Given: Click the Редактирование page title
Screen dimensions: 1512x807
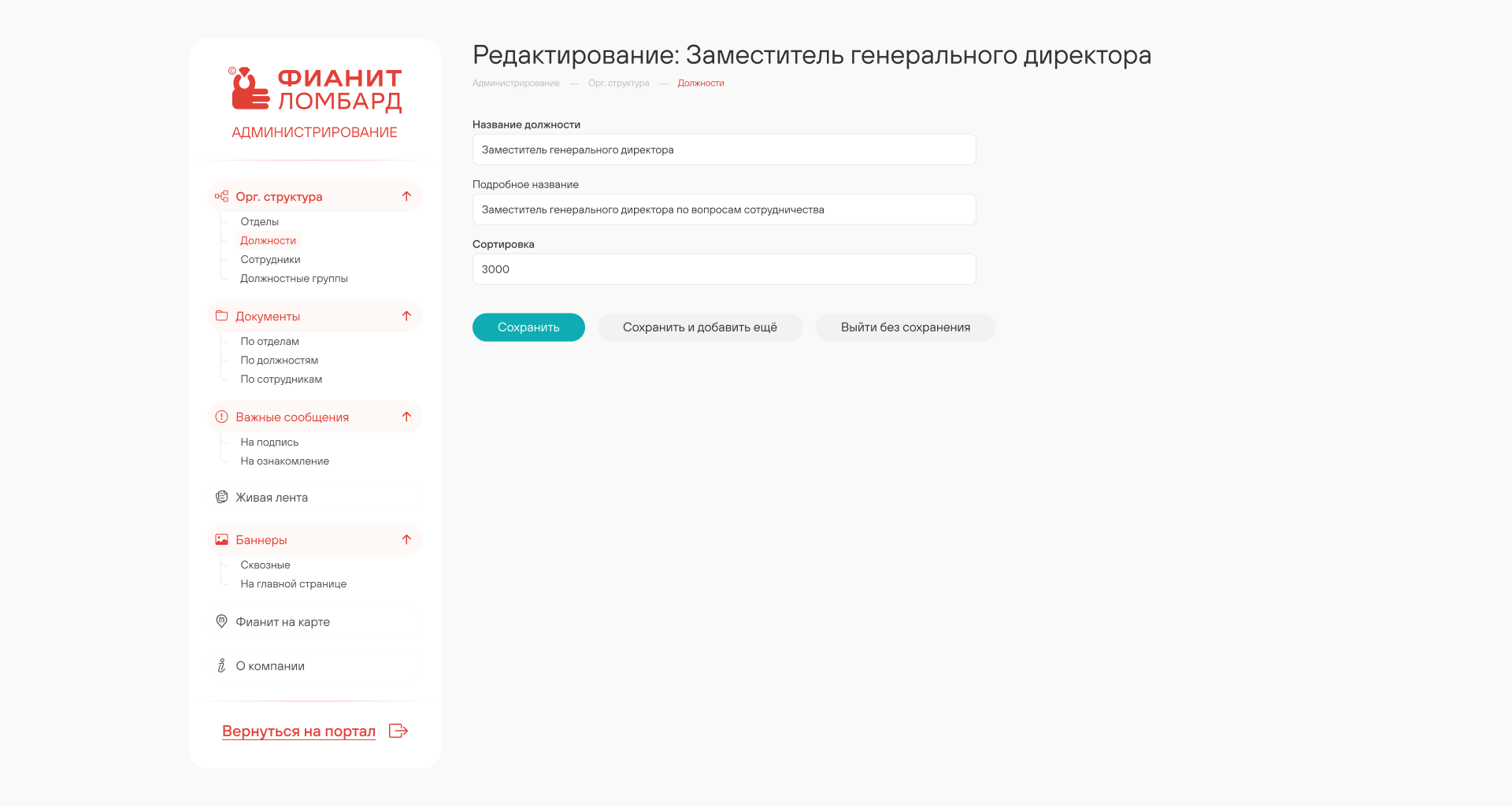Looking at the screenshot, I should coord(812,55).
